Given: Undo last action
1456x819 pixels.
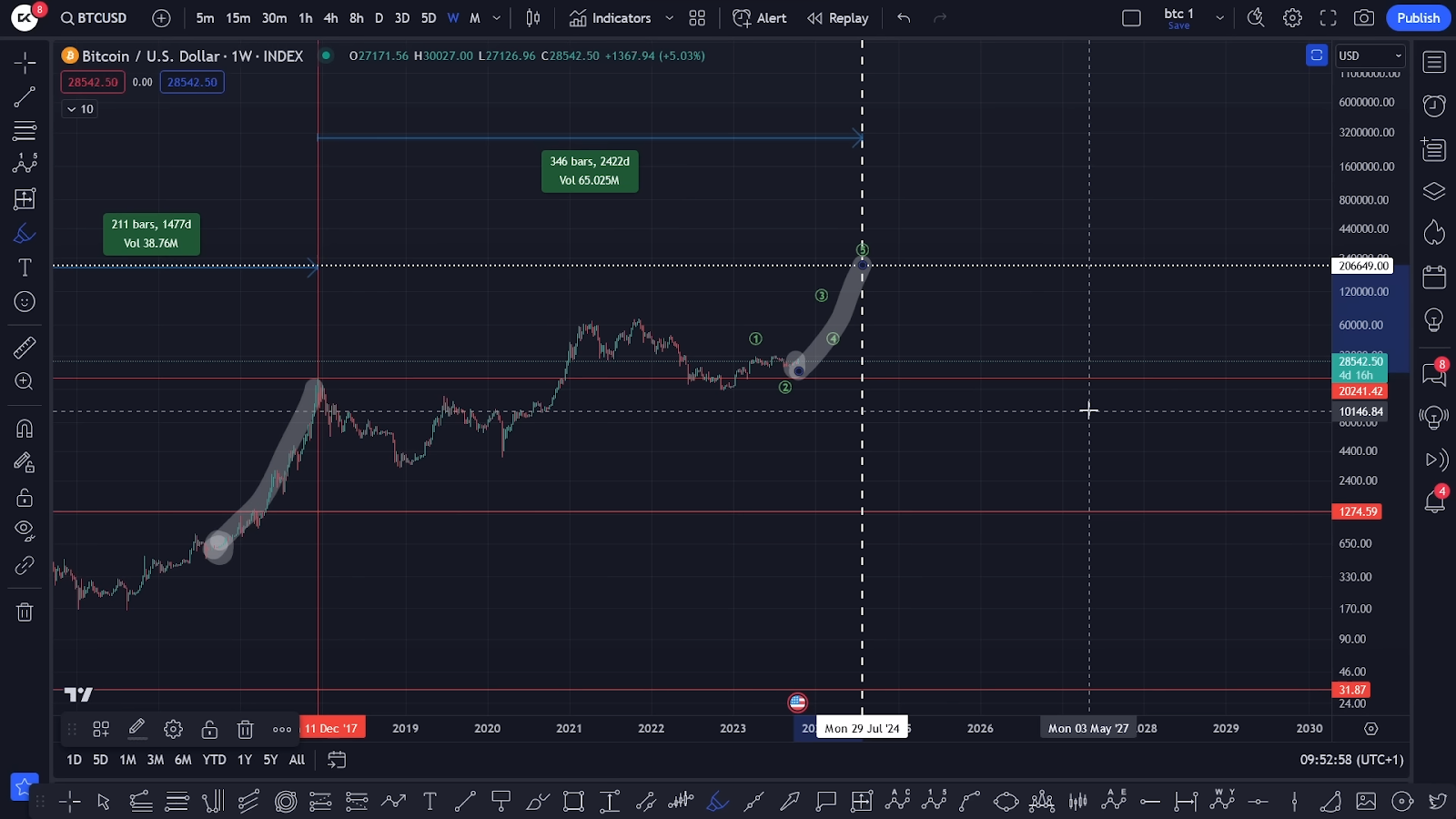Looking at the screenshot, I should (904, 18).
